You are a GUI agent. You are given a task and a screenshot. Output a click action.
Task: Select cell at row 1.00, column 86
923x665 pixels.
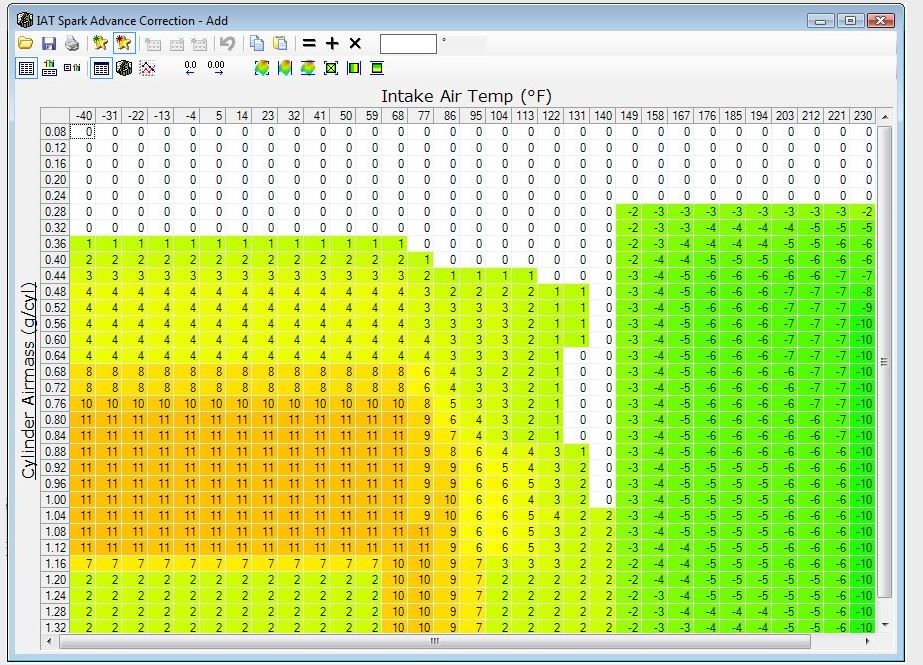[x=447, y=500]
